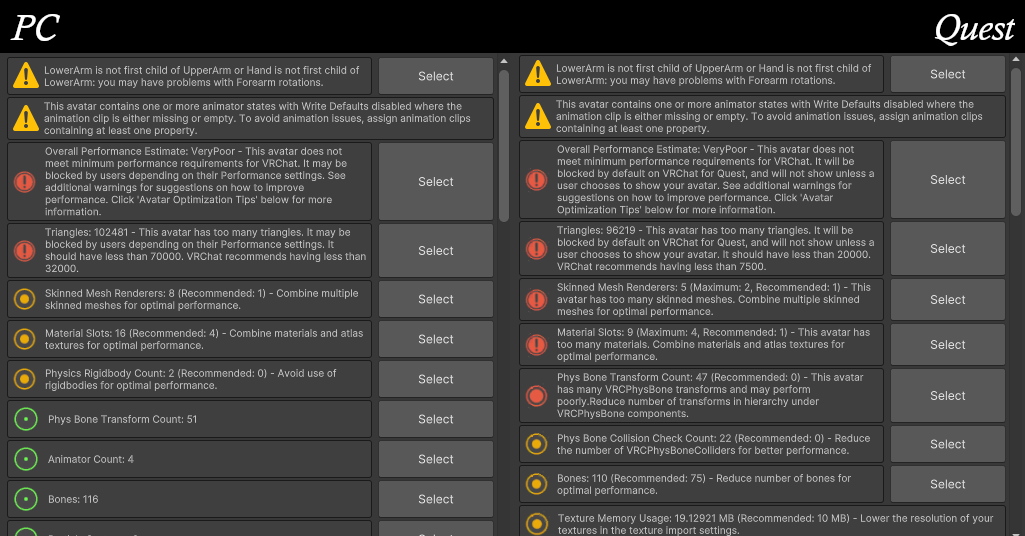
Task: Click the Quest panel scroll up arrow
Action: point(1016,59)
